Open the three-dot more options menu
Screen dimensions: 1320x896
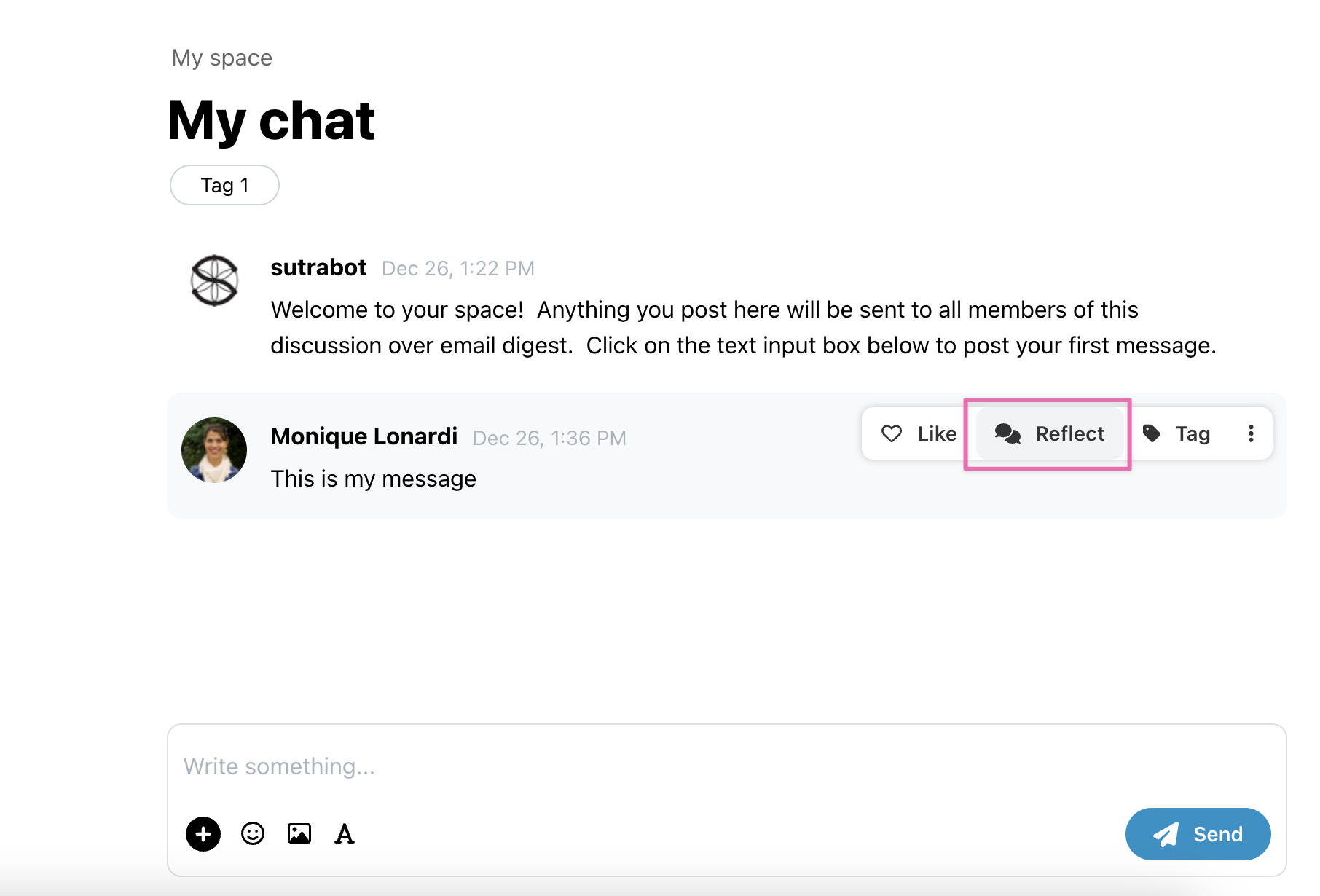click(1251, 433)
